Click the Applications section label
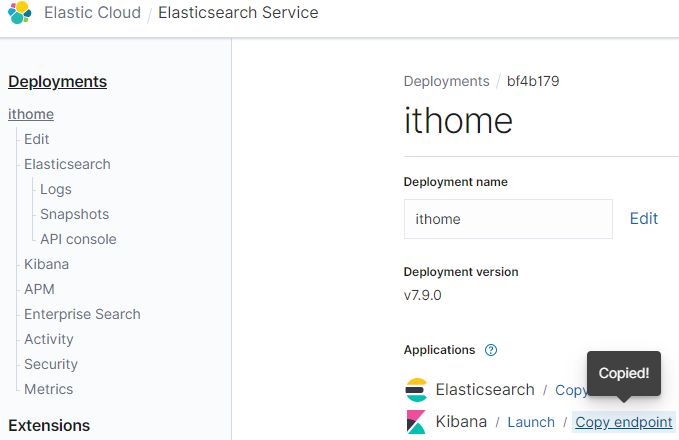 point(439,350)
